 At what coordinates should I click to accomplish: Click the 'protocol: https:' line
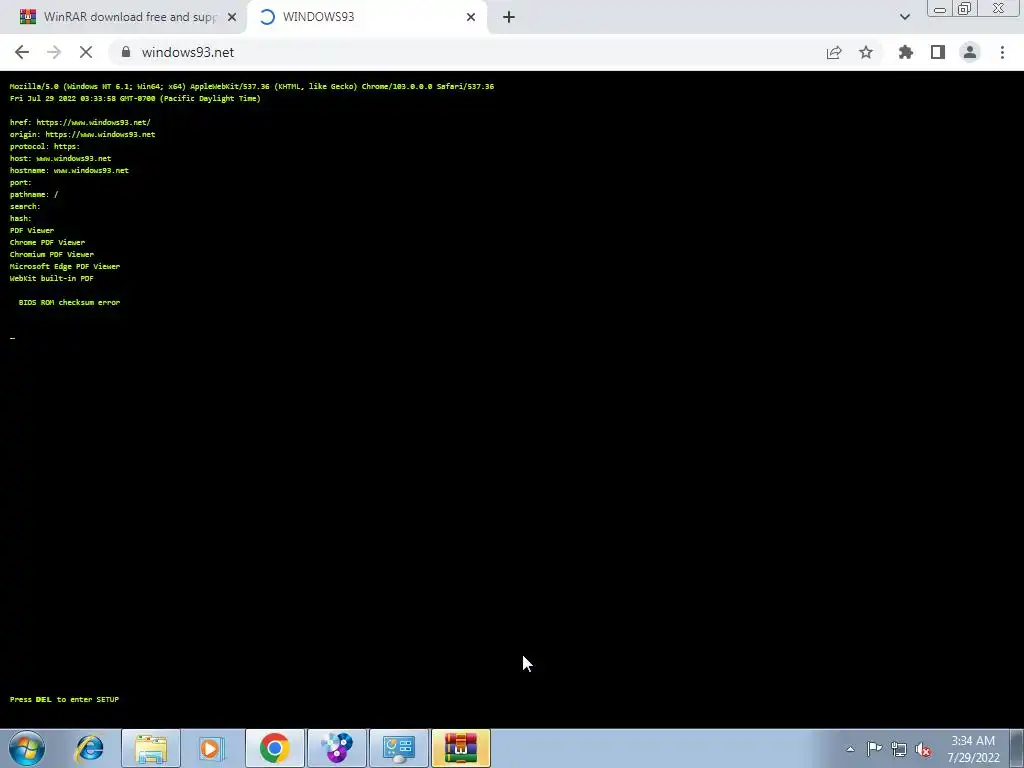pos(44,146)
